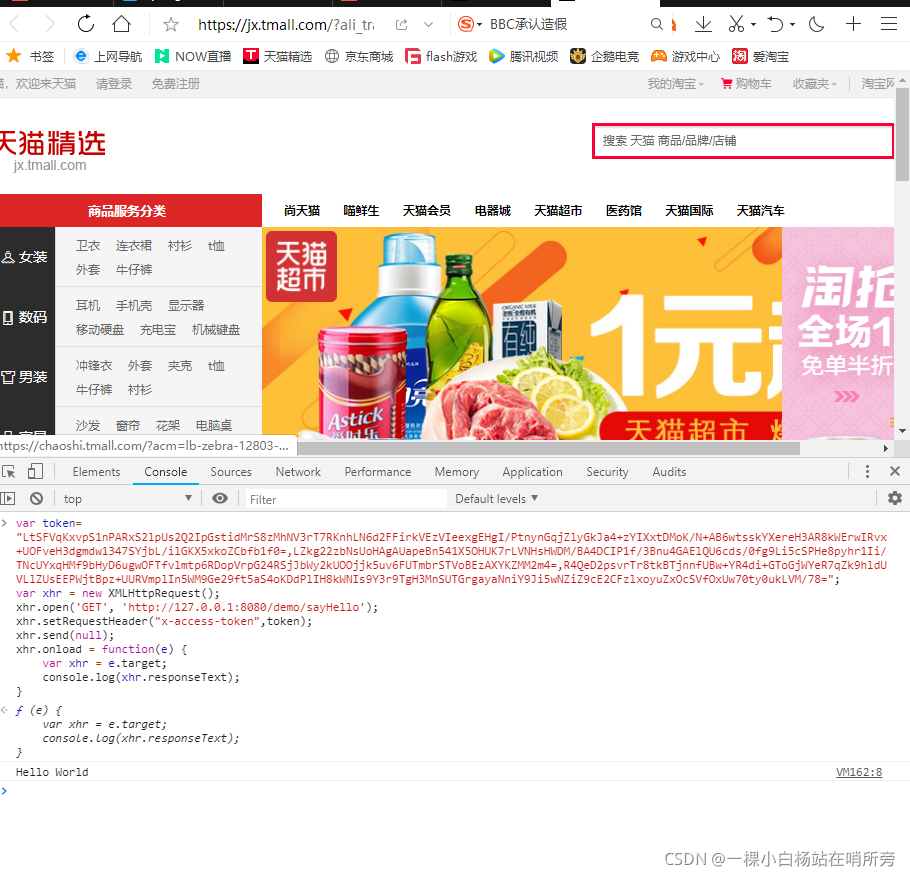
Task: Open 企鹅电竞 bookmark
Action: click(604, 56)
